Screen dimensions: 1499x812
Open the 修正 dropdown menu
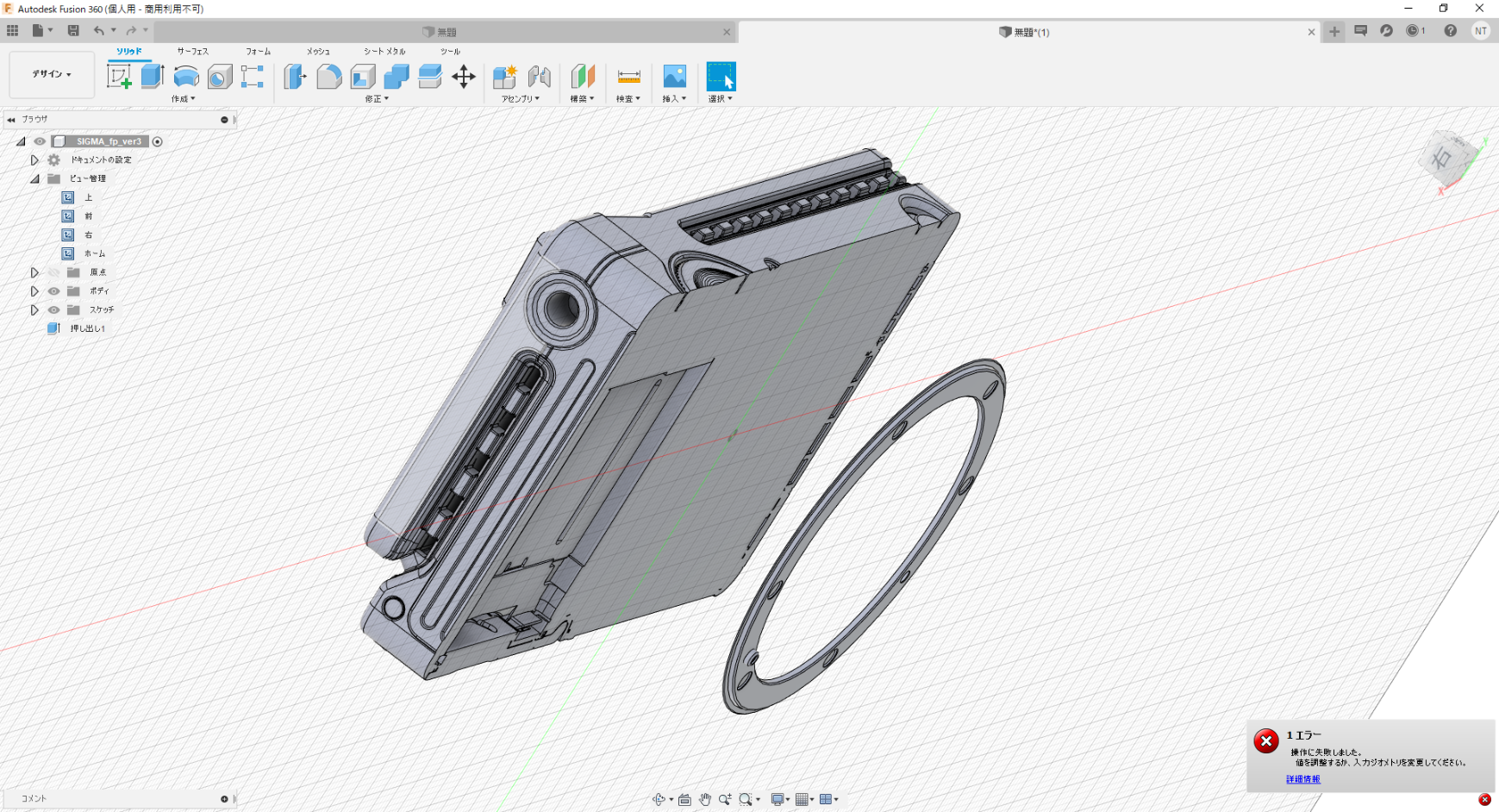tap(377, 99)
